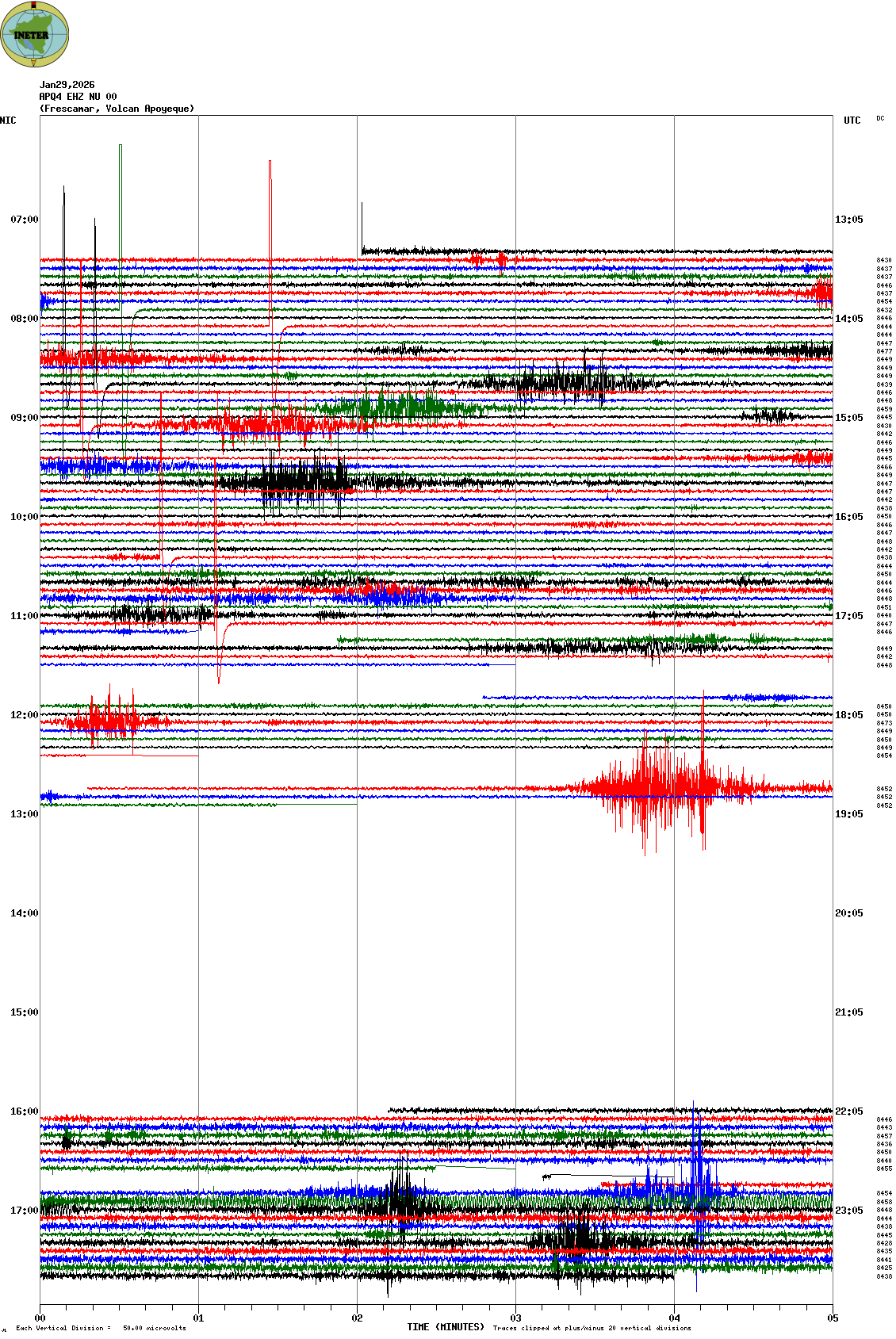Click the small DC label at top right
This screenshot has width=896, height=1339.
coord(880,118)
